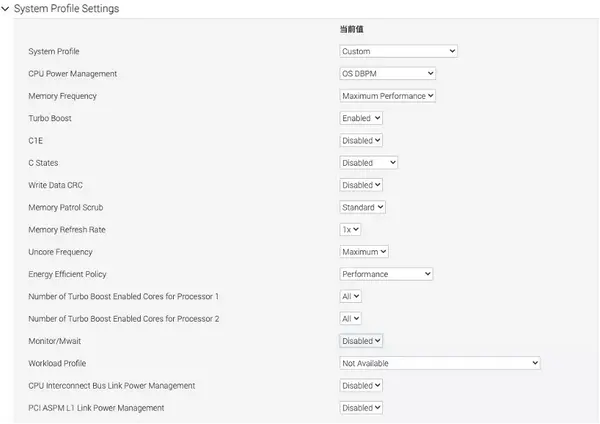Click the System Profile Settings heading
Image resolution: width=600 pixels, height=424 pixels.
click(x=67, y=8)
